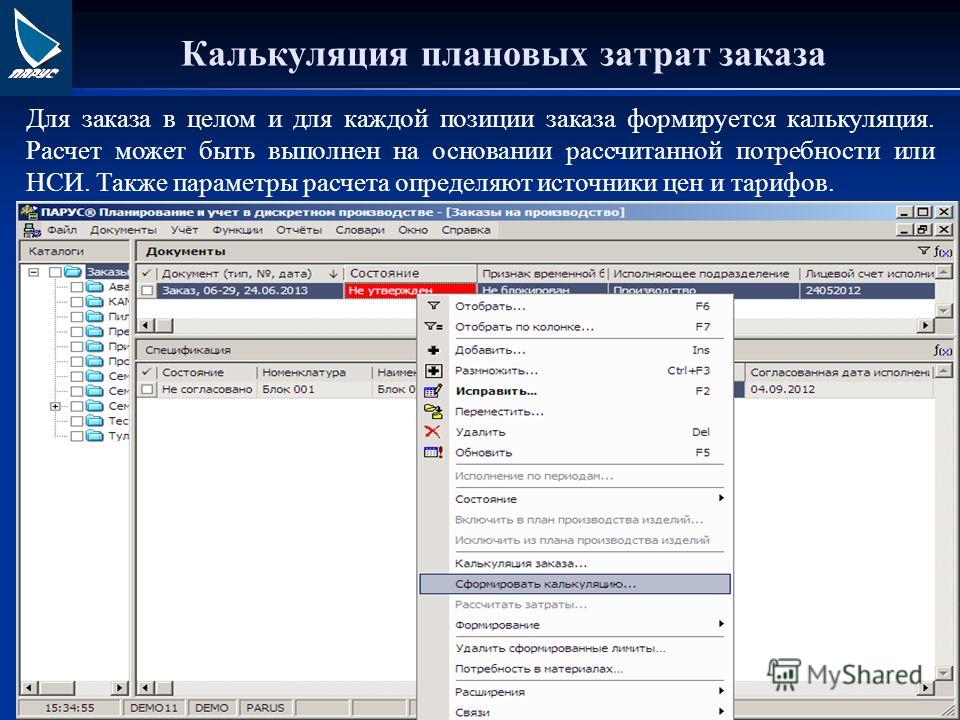Viewport: 960px width, 720px height.
Task: Choose Сформировать калькуляцию in the context menu
Action: 575,584
